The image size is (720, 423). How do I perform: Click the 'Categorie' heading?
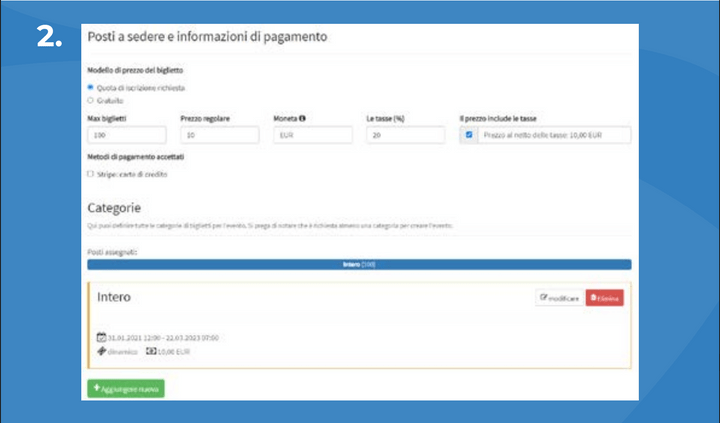coord(114,208)
